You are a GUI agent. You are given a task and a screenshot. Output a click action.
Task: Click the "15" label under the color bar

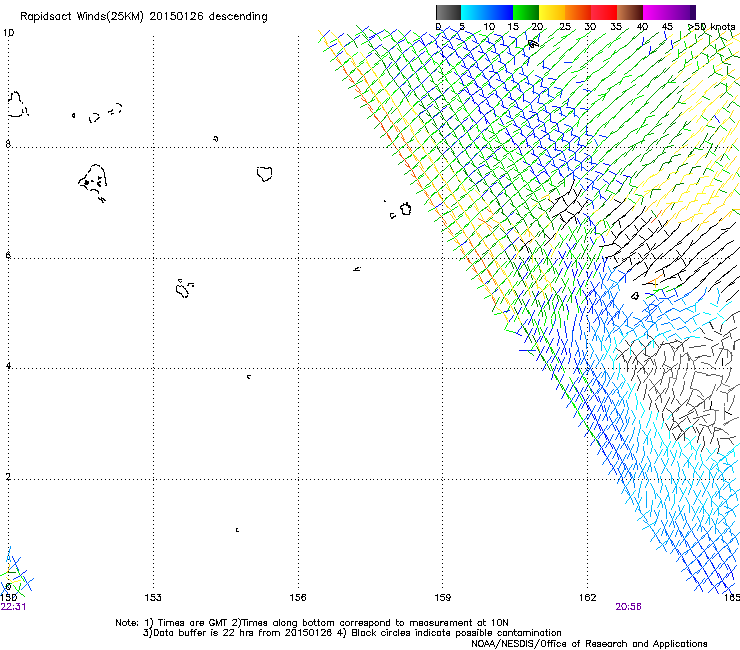click(x=513, y=27)
